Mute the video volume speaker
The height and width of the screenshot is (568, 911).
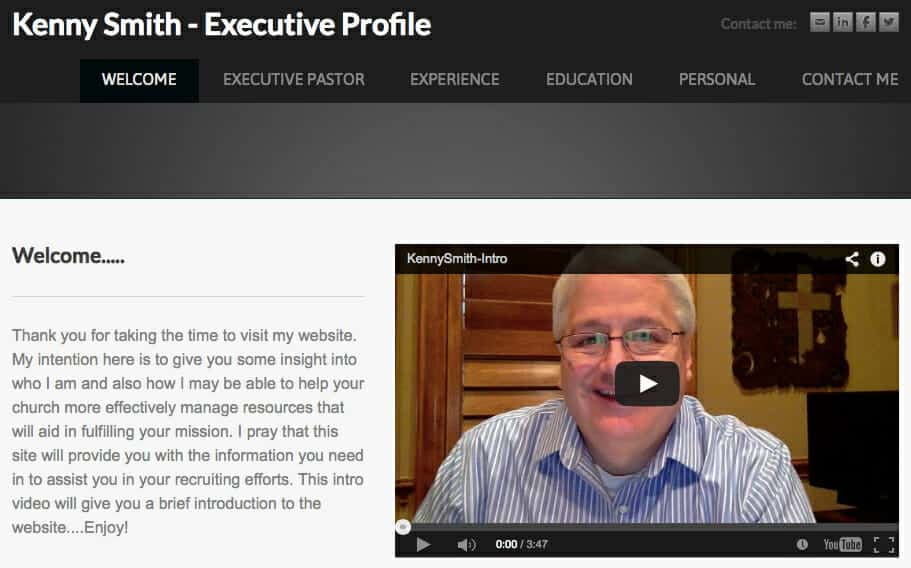coord(466,544)
